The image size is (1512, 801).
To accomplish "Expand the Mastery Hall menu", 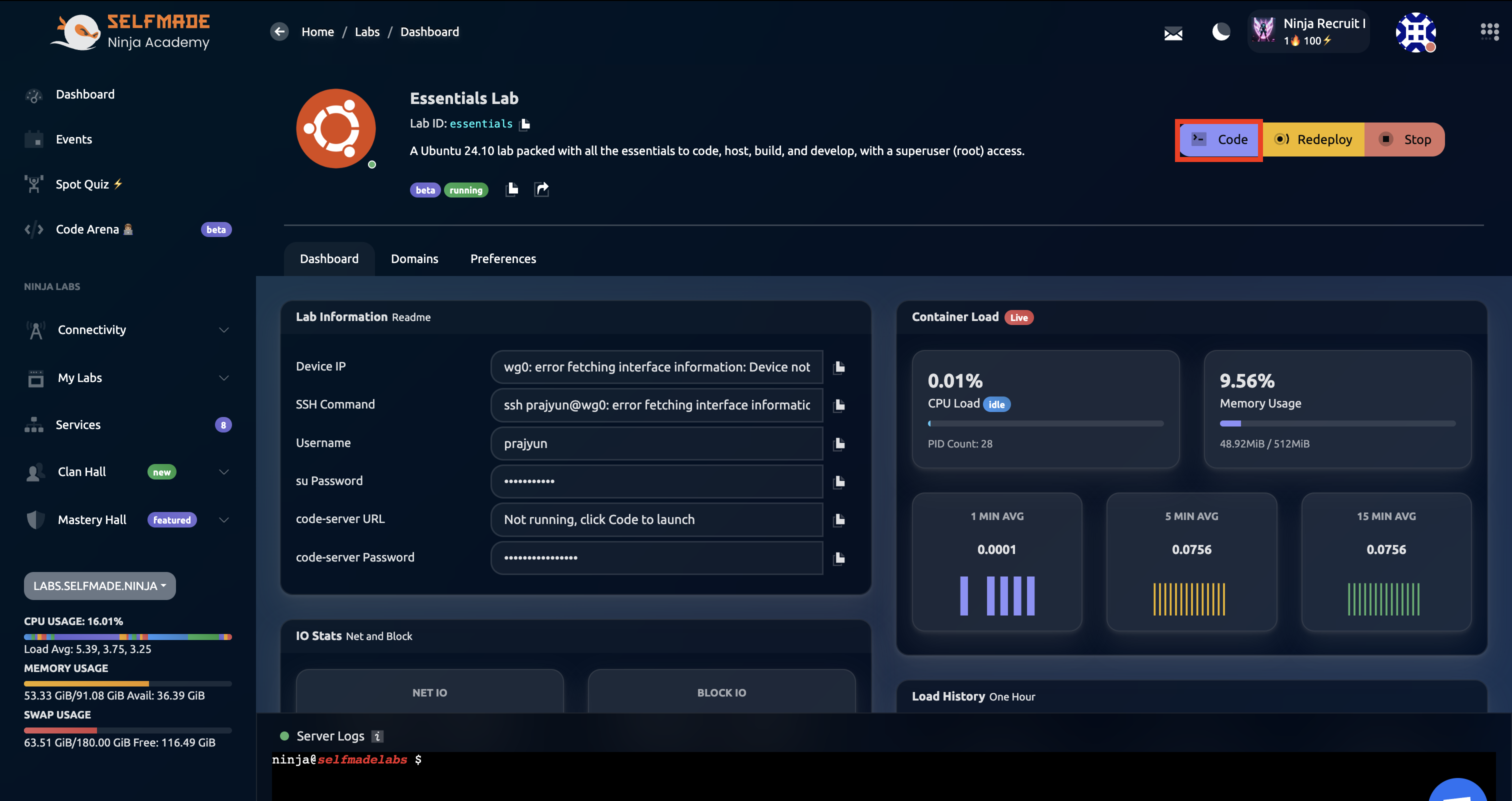I will pyautogui.click(x=128, y=520).
